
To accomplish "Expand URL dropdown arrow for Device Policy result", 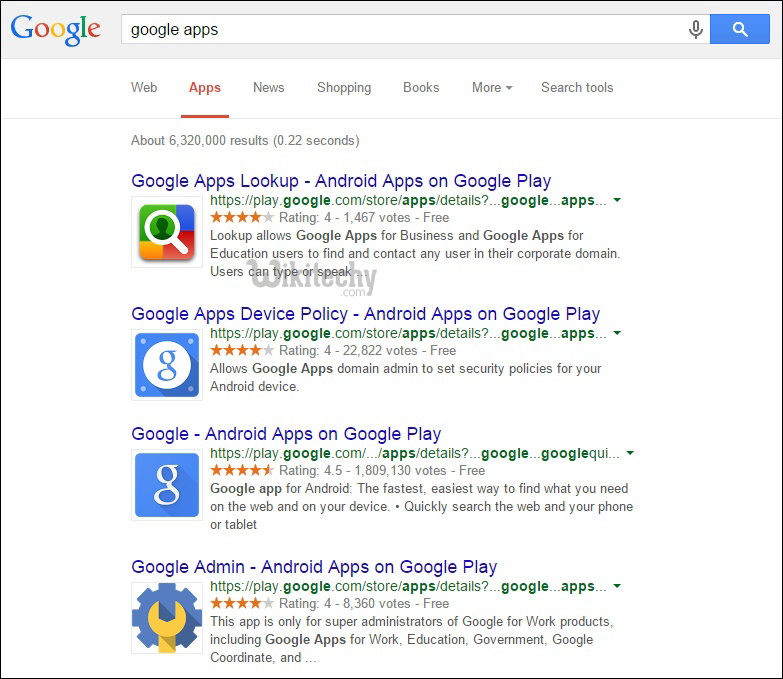I will coord(617,333).
